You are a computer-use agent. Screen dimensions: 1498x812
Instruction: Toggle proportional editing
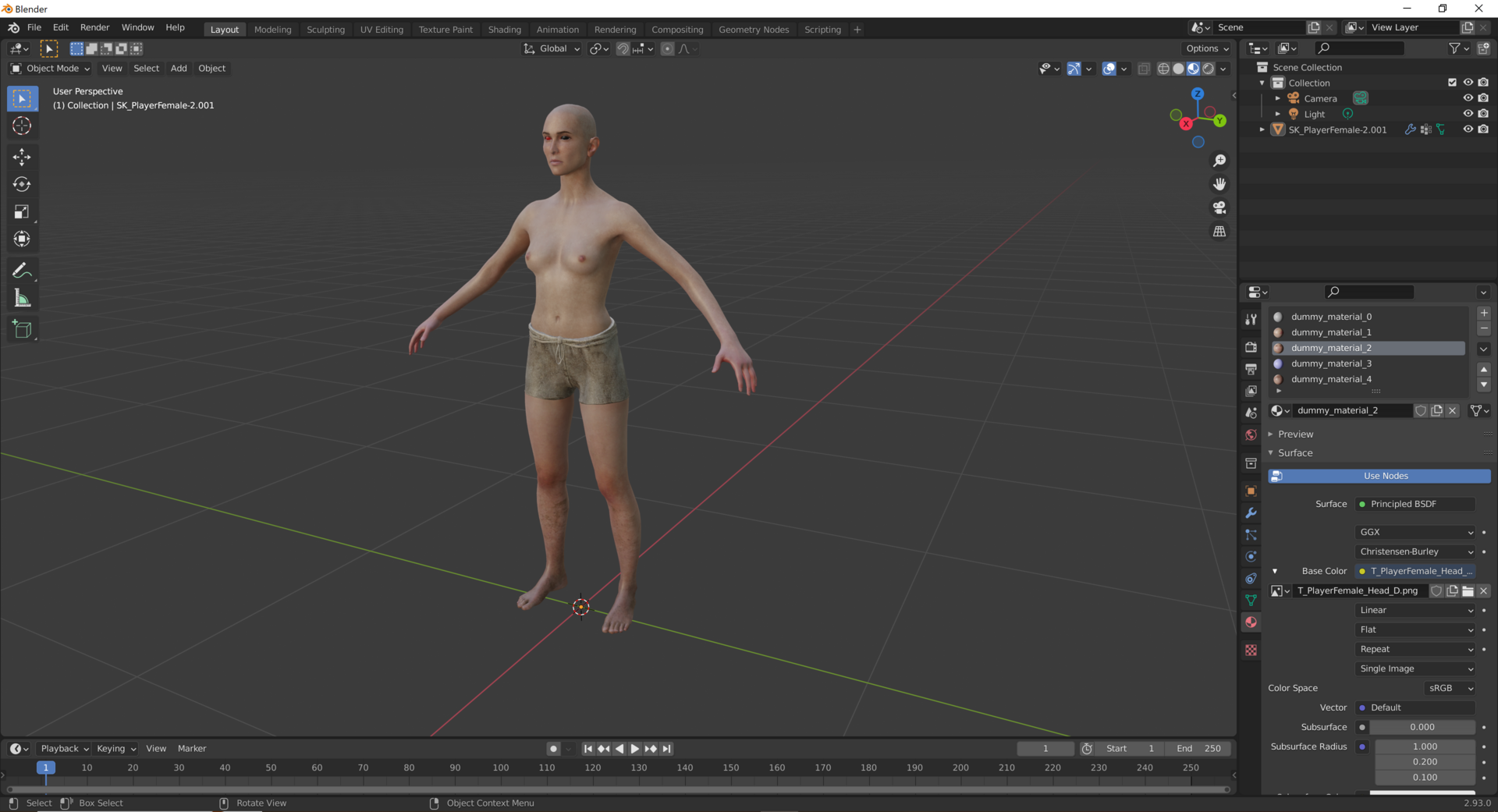click(667, 48)
